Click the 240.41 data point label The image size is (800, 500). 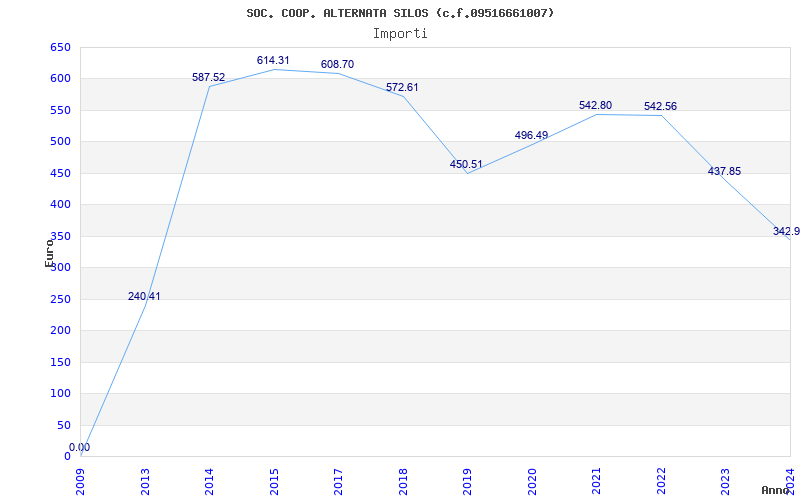pyautogui.click(x=144, y=296)
